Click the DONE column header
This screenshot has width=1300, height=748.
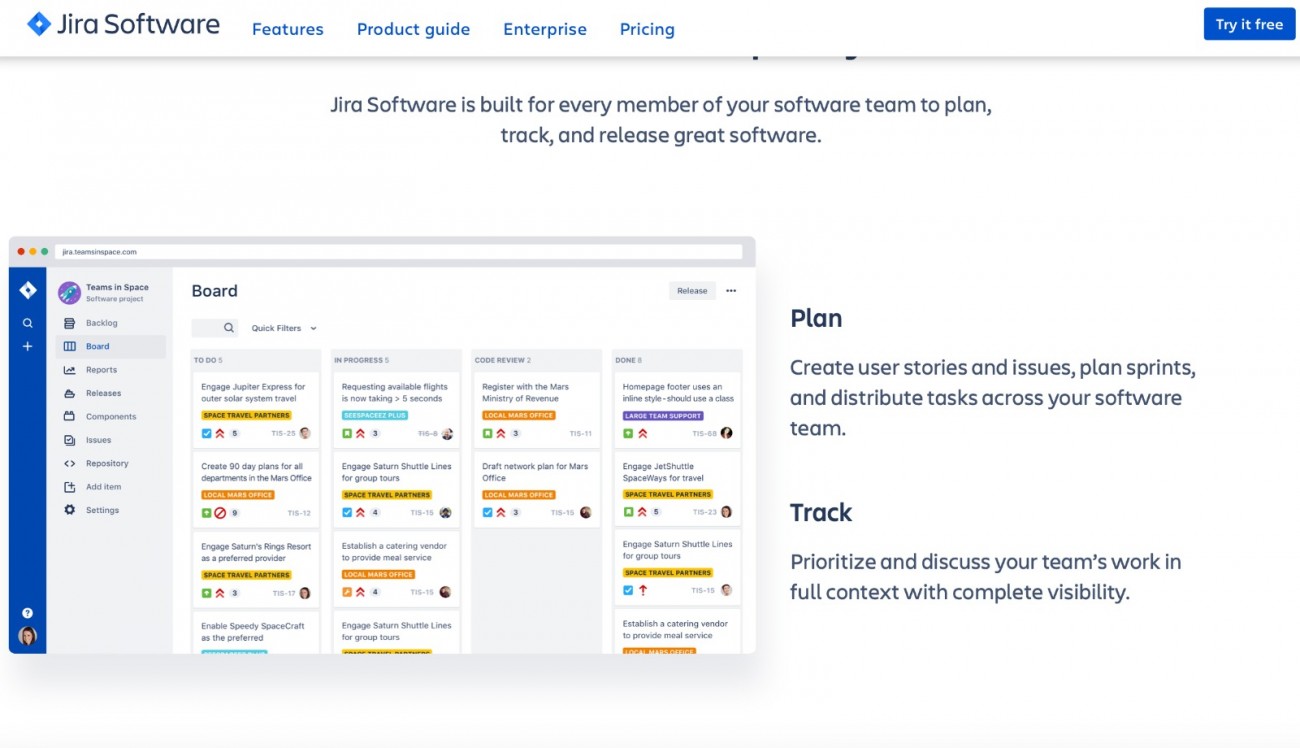pos(677,360)
